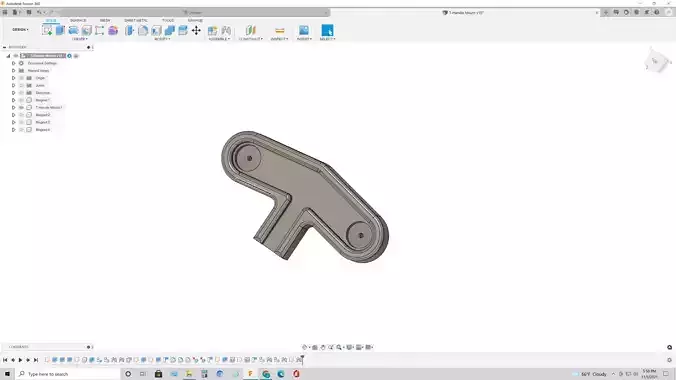The height and width of the screenshot is (380, 676).
Task: Jump to the timeline beginning
Action: (x=5, y=360)
